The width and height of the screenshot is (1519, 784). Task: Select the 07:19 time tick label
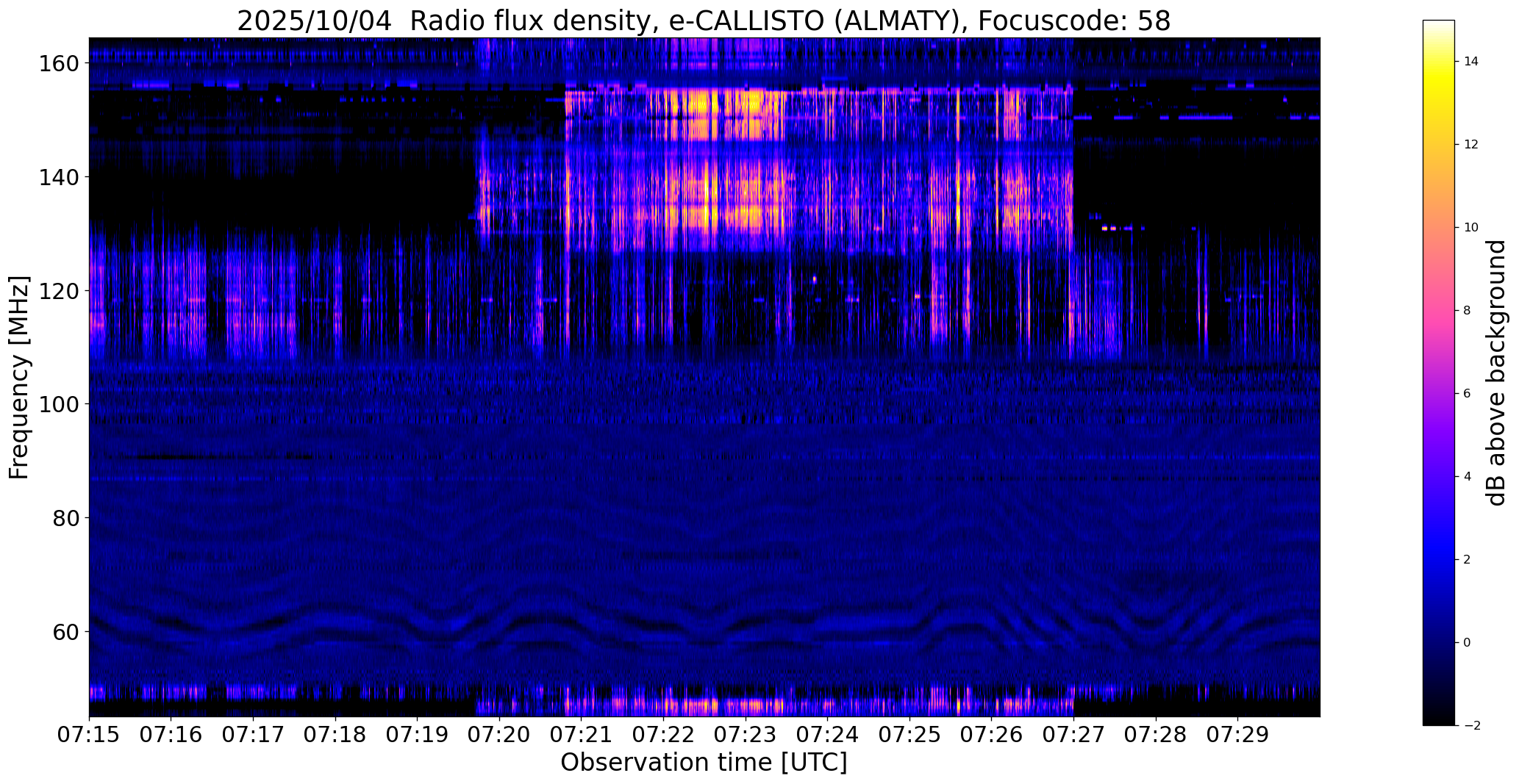(x=418, y=736)
